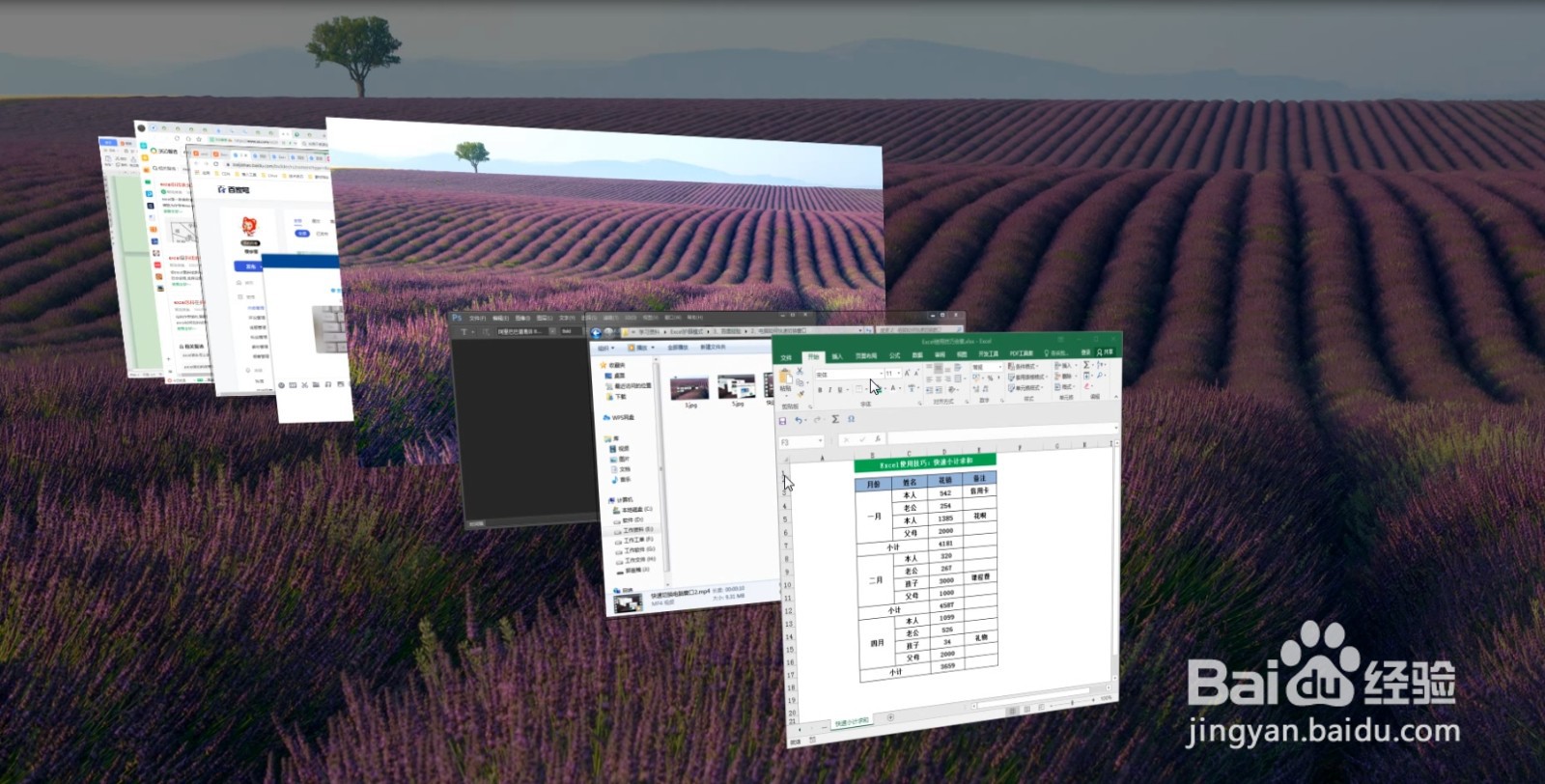Switch to the 公式 tab in Excel
Screen dimensions: 1545x784
(894, 356)
